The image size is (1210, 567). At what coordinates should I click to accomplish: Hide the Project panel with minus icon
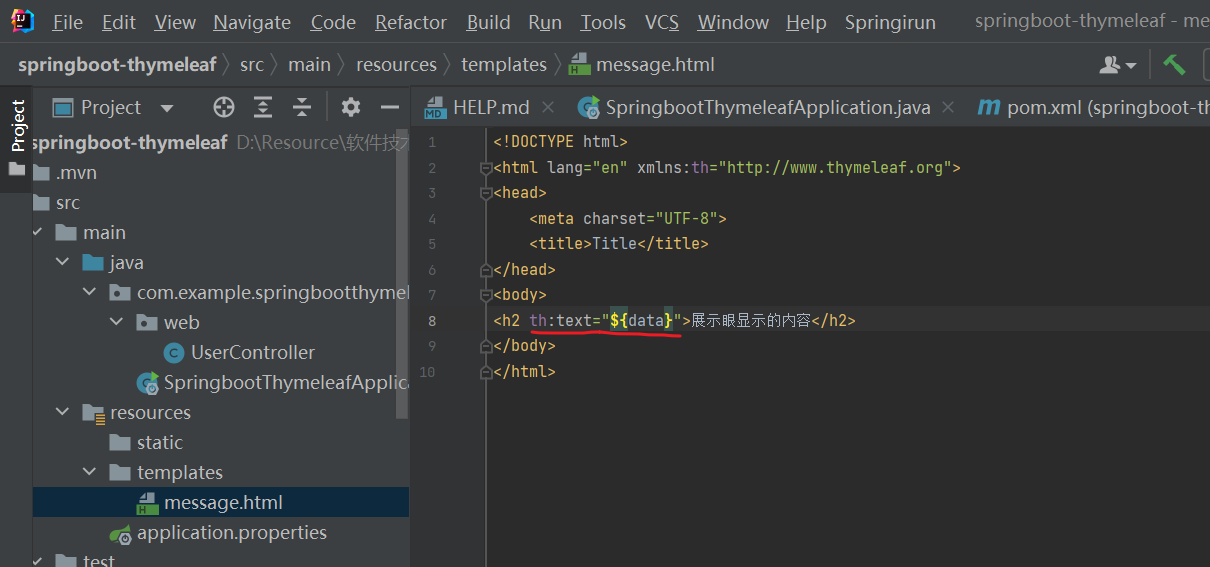coord(390,107)
